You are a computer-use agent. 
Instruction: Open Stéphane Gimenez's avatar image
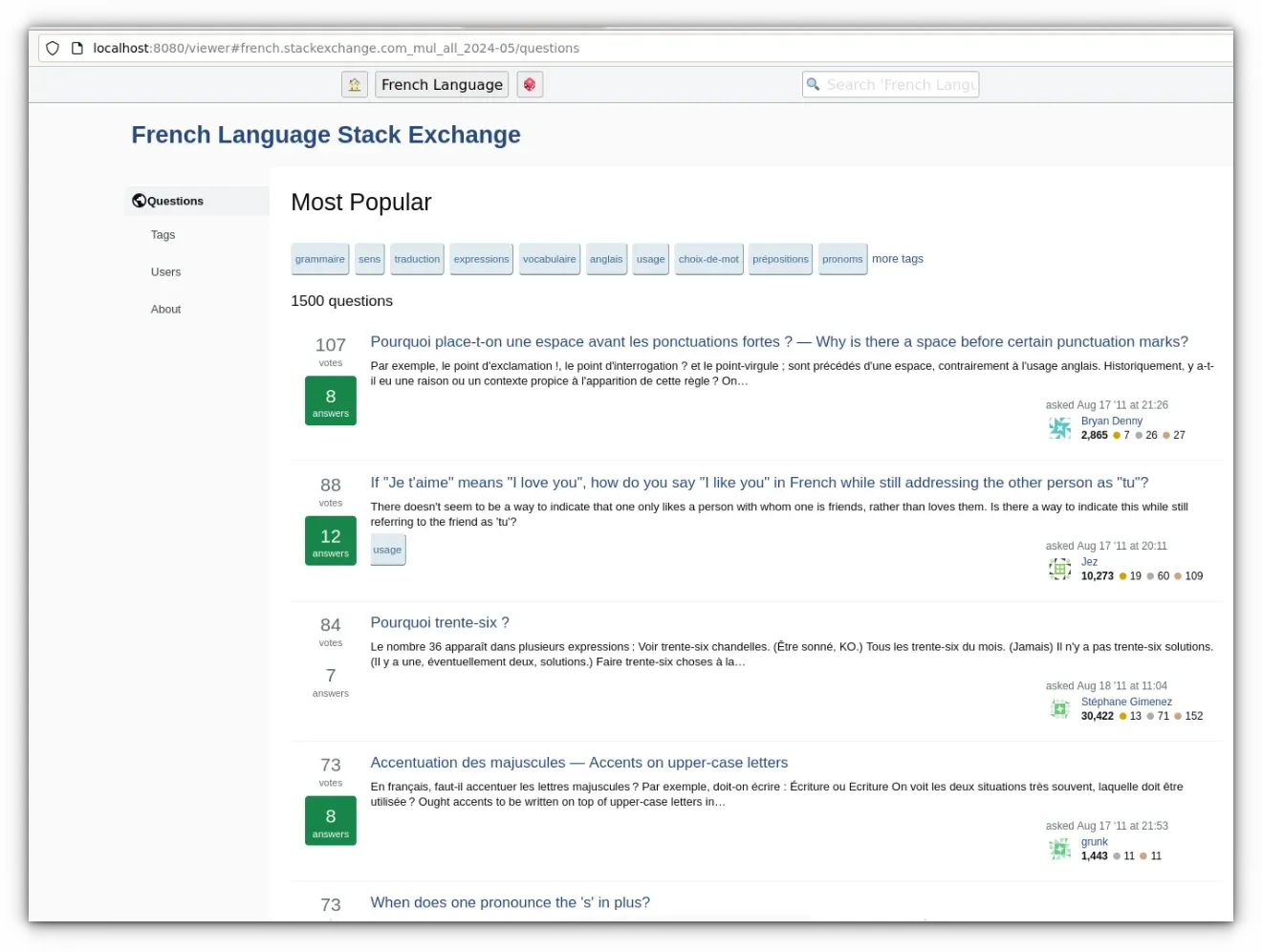[x=1059, y=708]
